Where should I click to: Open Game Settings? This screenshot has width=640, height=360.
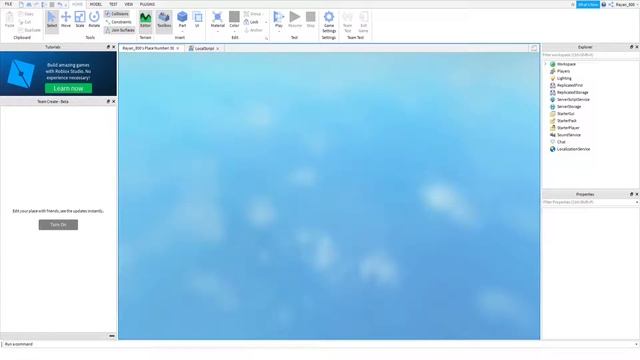coord(329,22)
